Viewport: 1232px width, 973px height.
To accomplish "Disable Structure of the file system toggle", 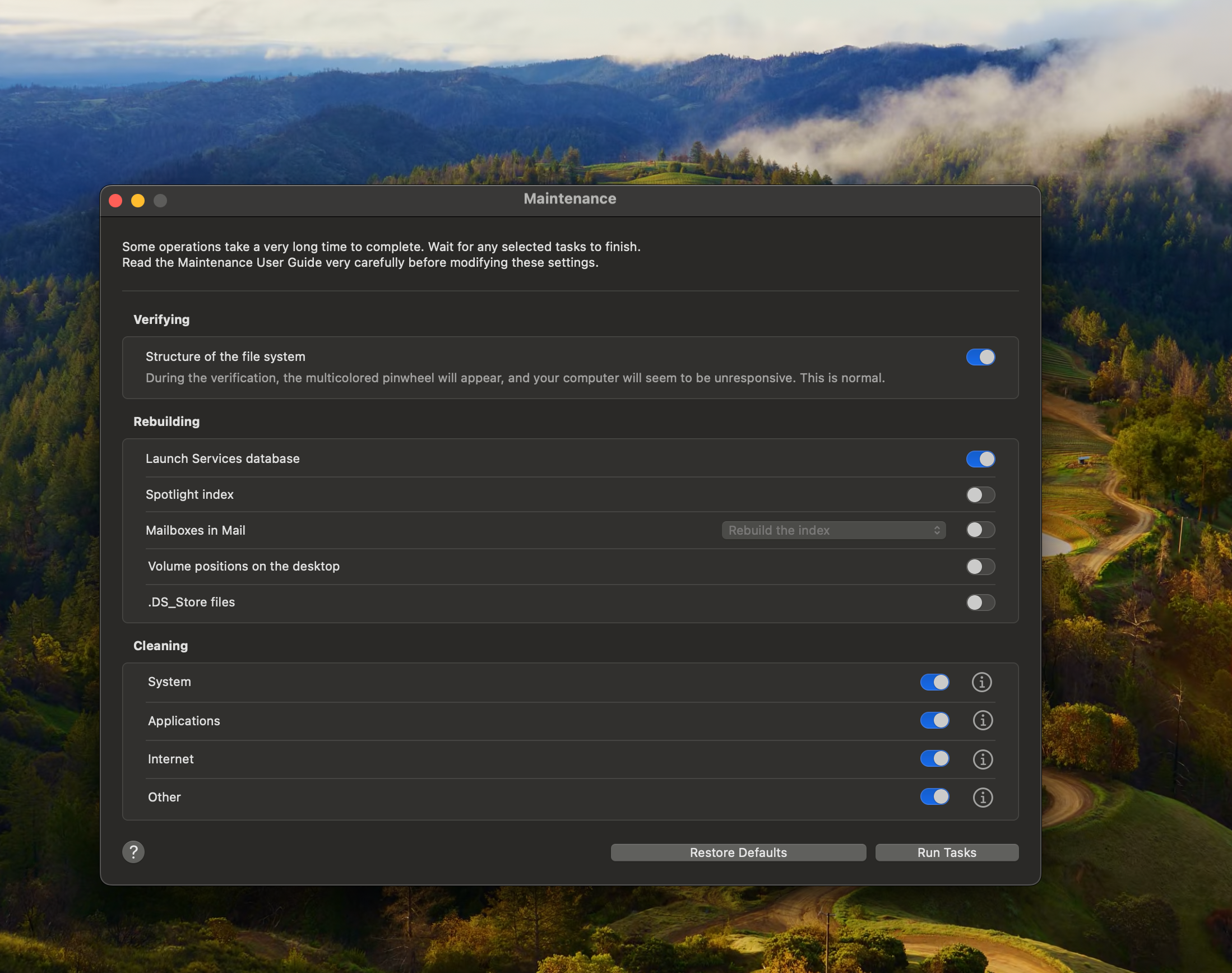I will click(x=980, y=357).
